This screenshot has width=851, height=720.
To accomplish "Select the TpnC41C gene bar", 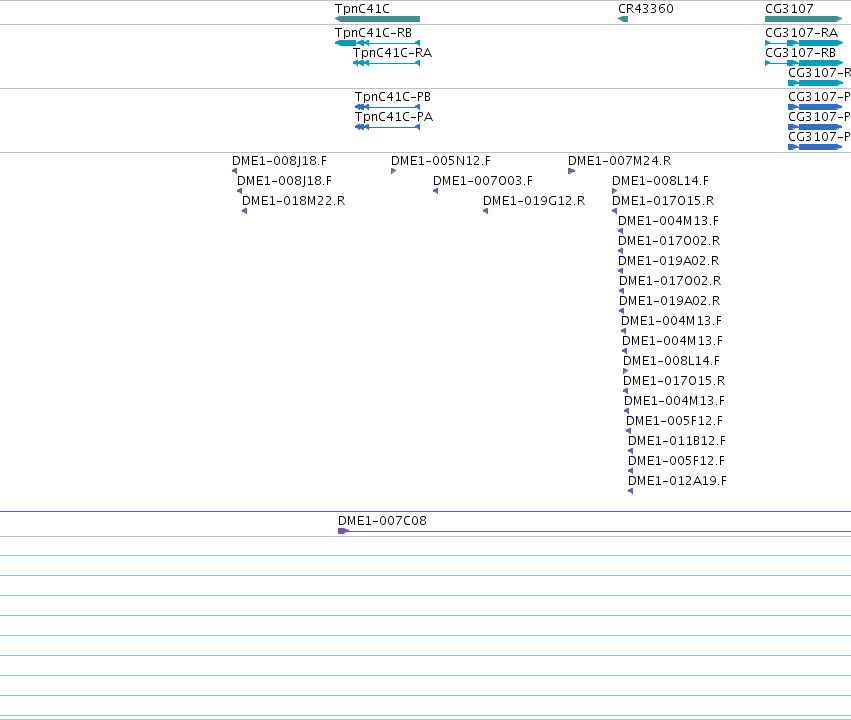I will 377,19.
